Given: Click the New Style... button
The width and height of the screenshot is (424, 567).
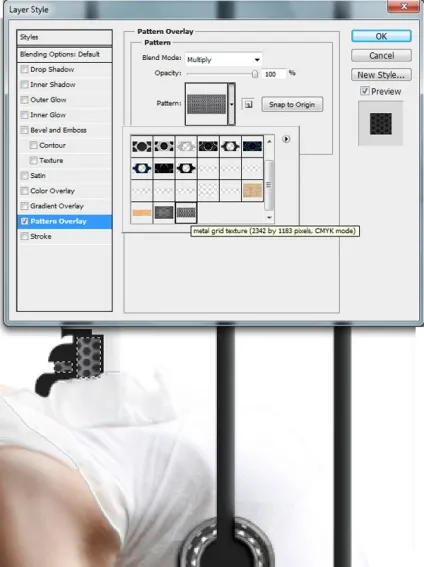Looking at the screenshot, I should point(381,75).
